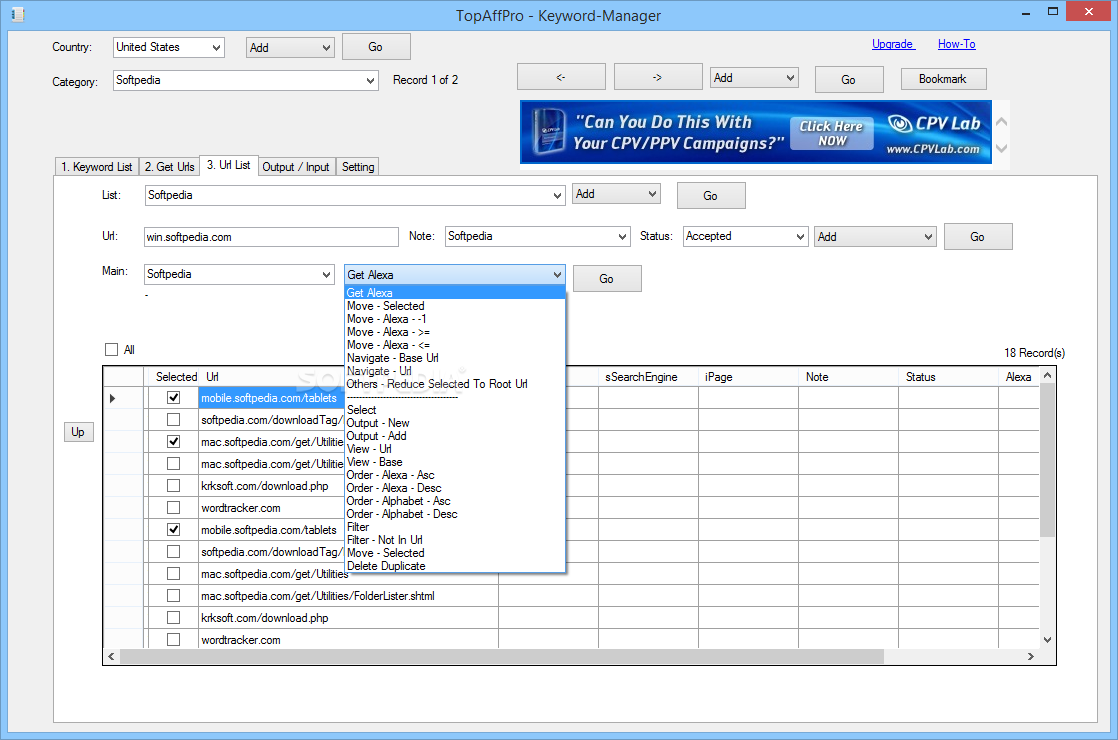The image size is (1118, 740).
Task: Open the Setting tab
Action: pos(357,167)
